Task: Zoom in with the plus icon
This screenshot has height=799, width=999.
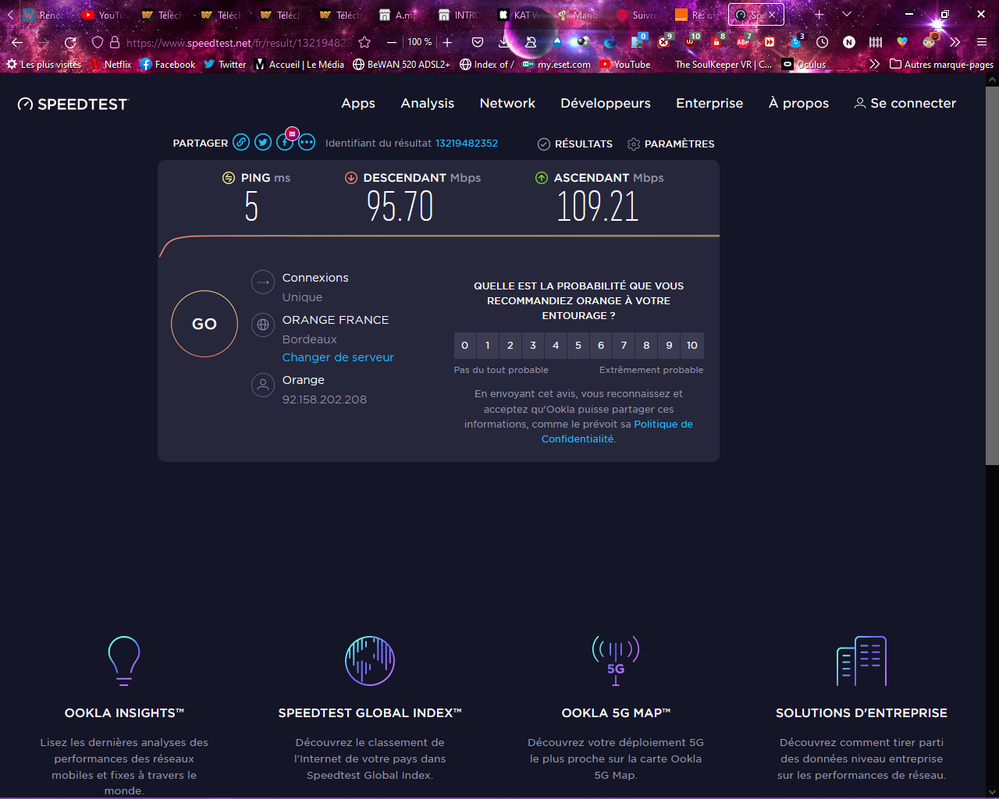Action: click(447, 42)
